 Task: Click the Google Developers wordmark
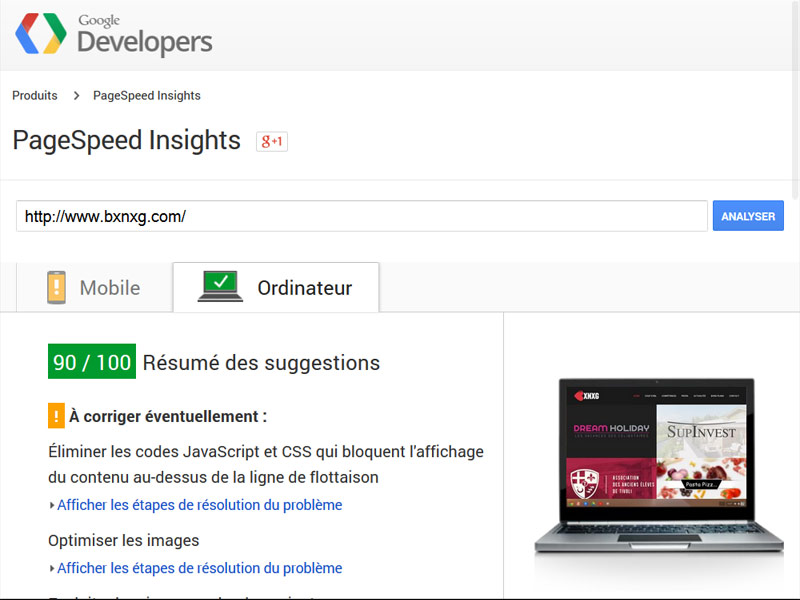coord(144,34)
